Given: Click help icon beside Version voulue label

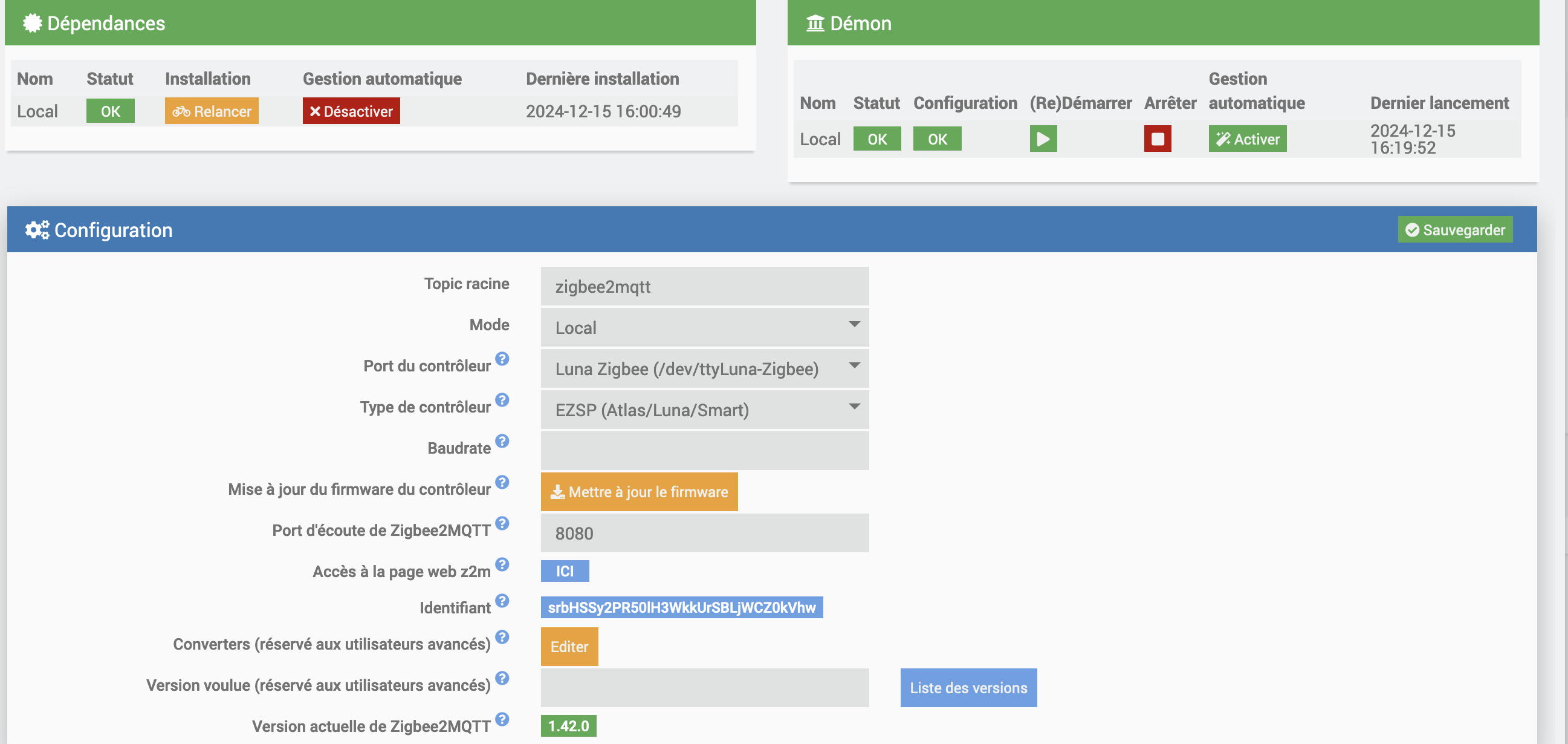Looking at the screenshot, I should [502, 678].
